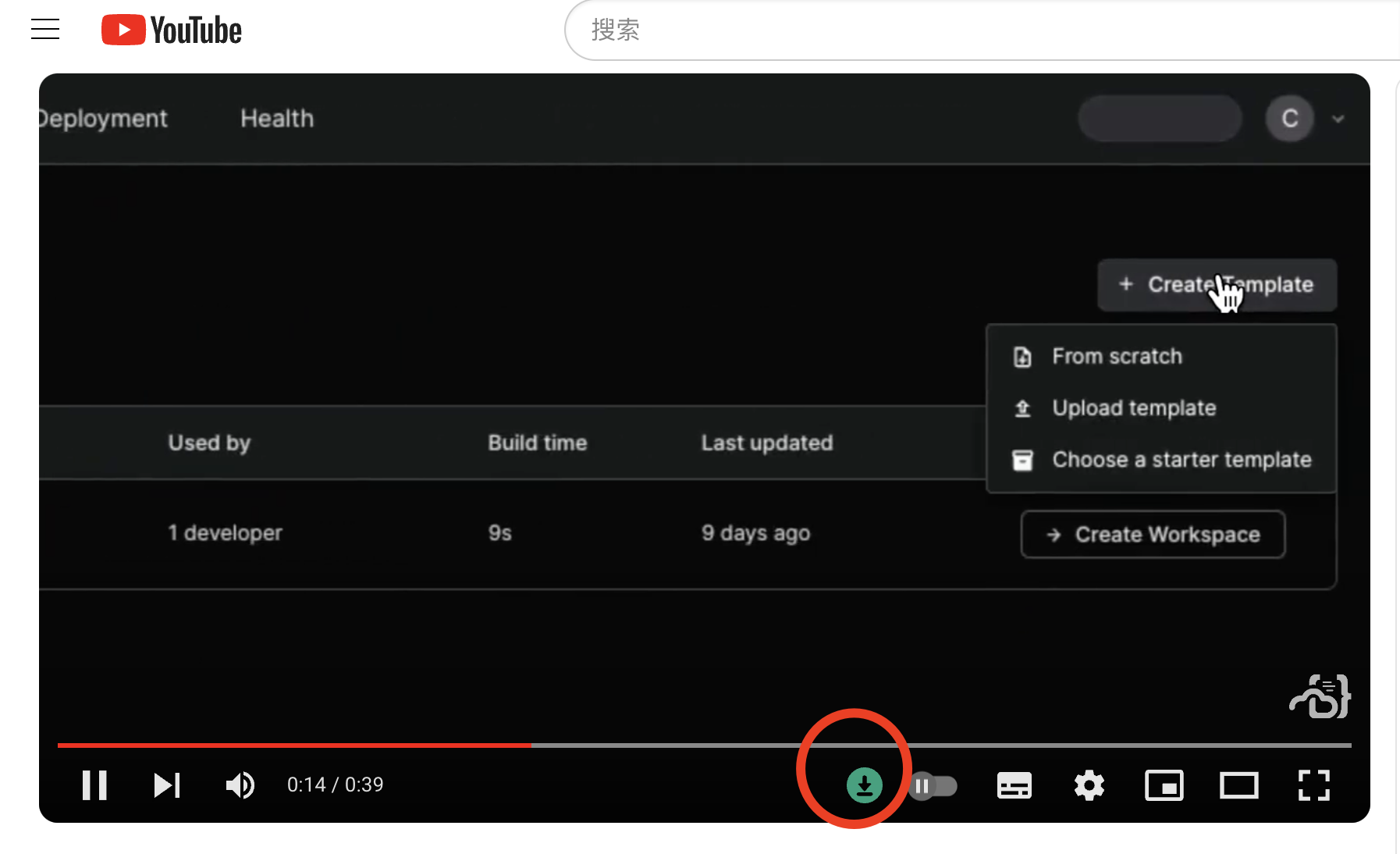Open the player settings gear

[x=1089, y=785]
